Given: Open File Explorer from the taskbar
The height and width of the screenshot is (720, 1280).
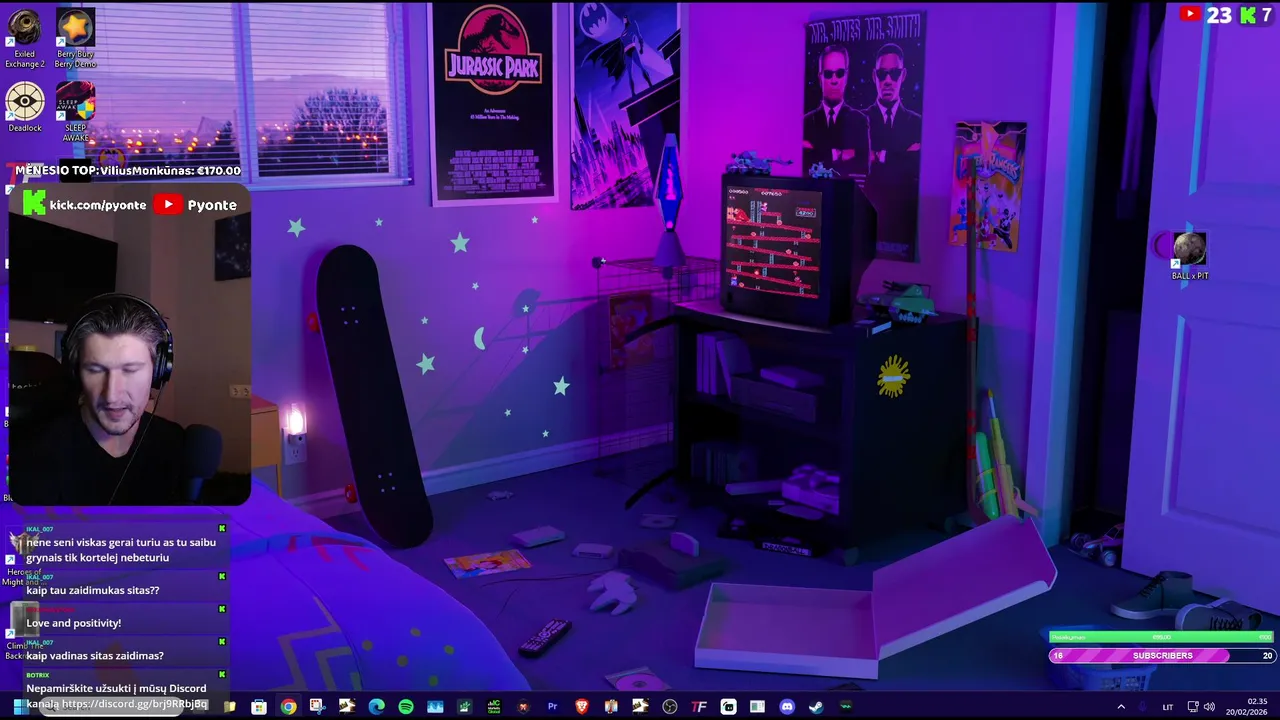Looking at the screenshot, I should 229,707.
